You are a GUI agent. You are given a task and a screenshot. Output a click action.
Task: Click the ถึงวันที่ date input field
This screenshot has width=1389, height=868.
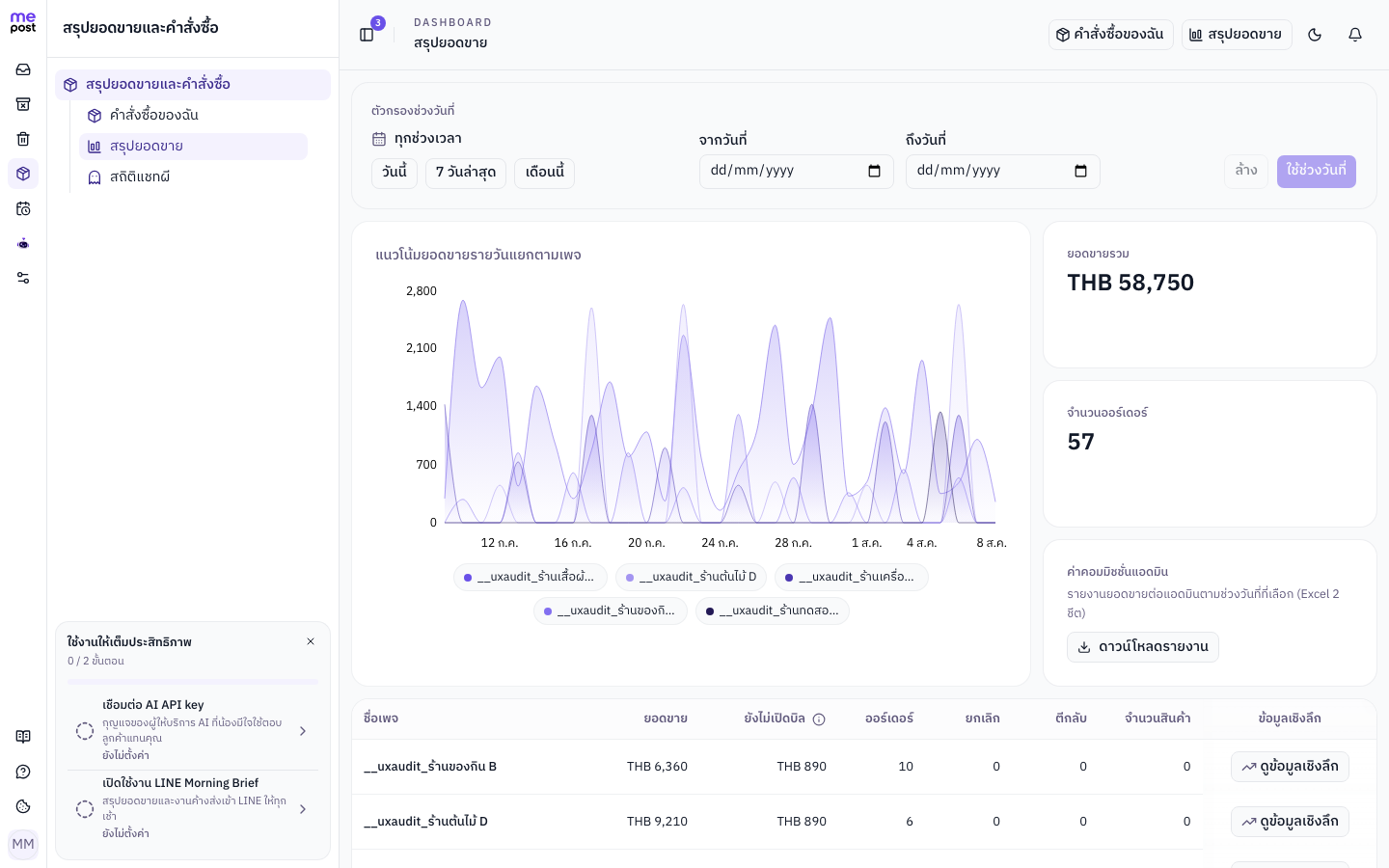pyautogui.click(x=1003, y=172)
